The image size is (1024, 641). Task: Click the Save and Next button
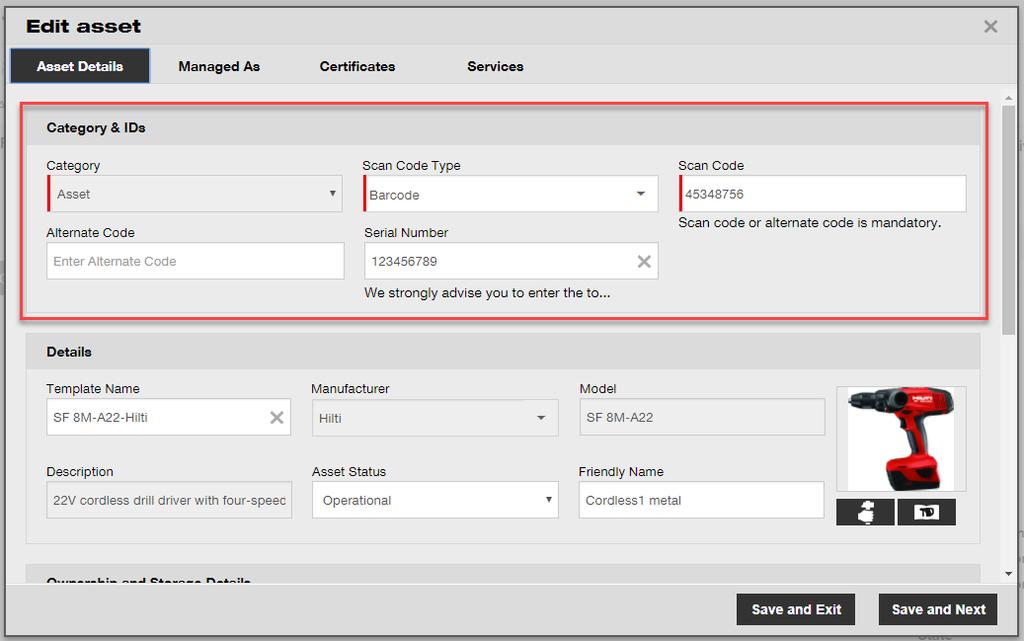(938, 609)
